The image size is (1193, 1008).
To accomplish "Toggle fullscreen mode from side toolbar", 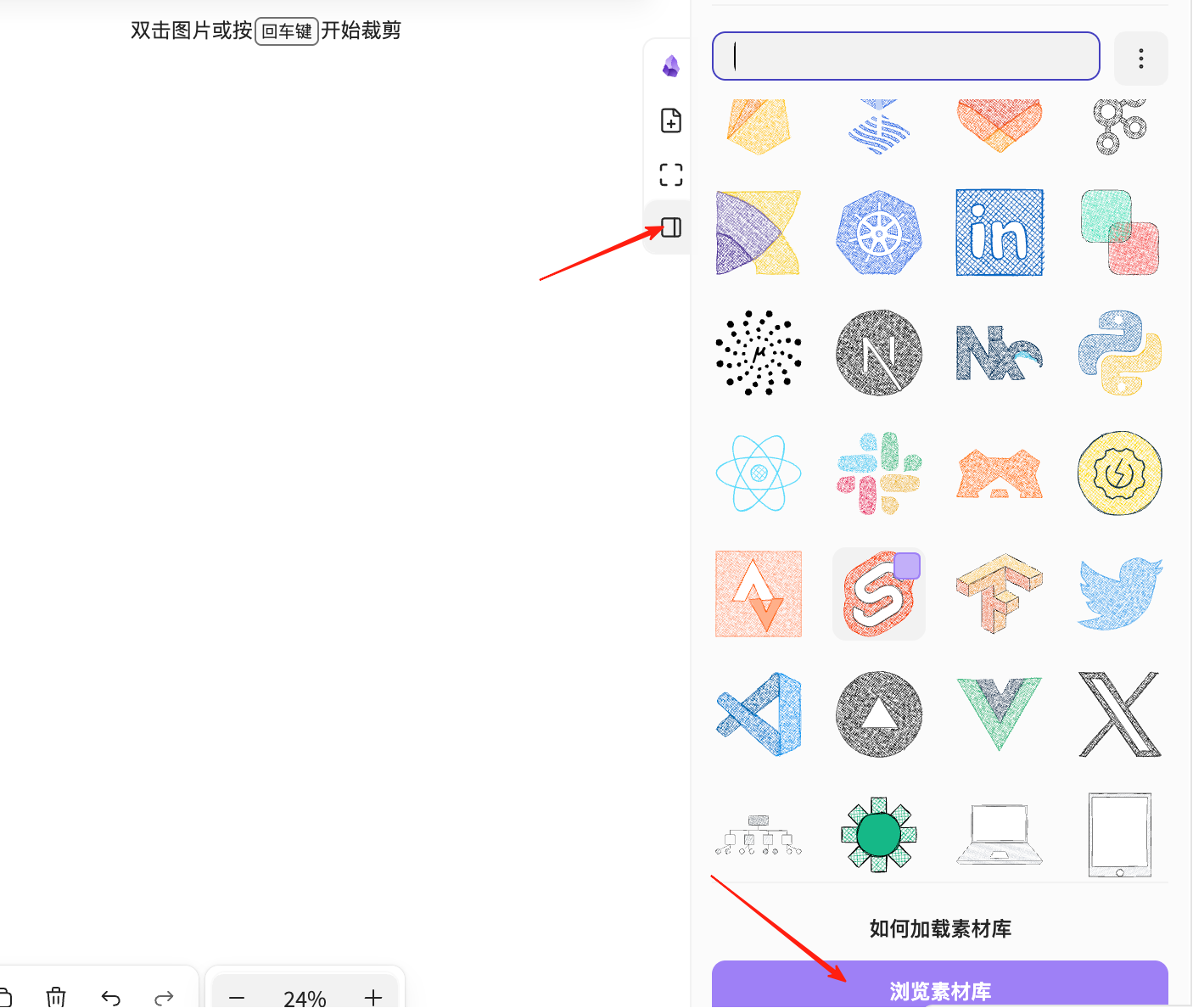I will (x=671, y=175).
